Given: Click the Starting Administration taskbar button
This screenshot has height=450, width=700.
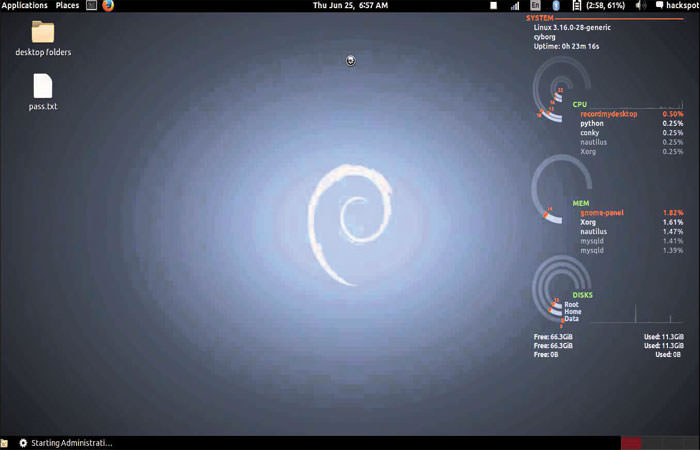Looking at the screenshot, I should (65, 442).
